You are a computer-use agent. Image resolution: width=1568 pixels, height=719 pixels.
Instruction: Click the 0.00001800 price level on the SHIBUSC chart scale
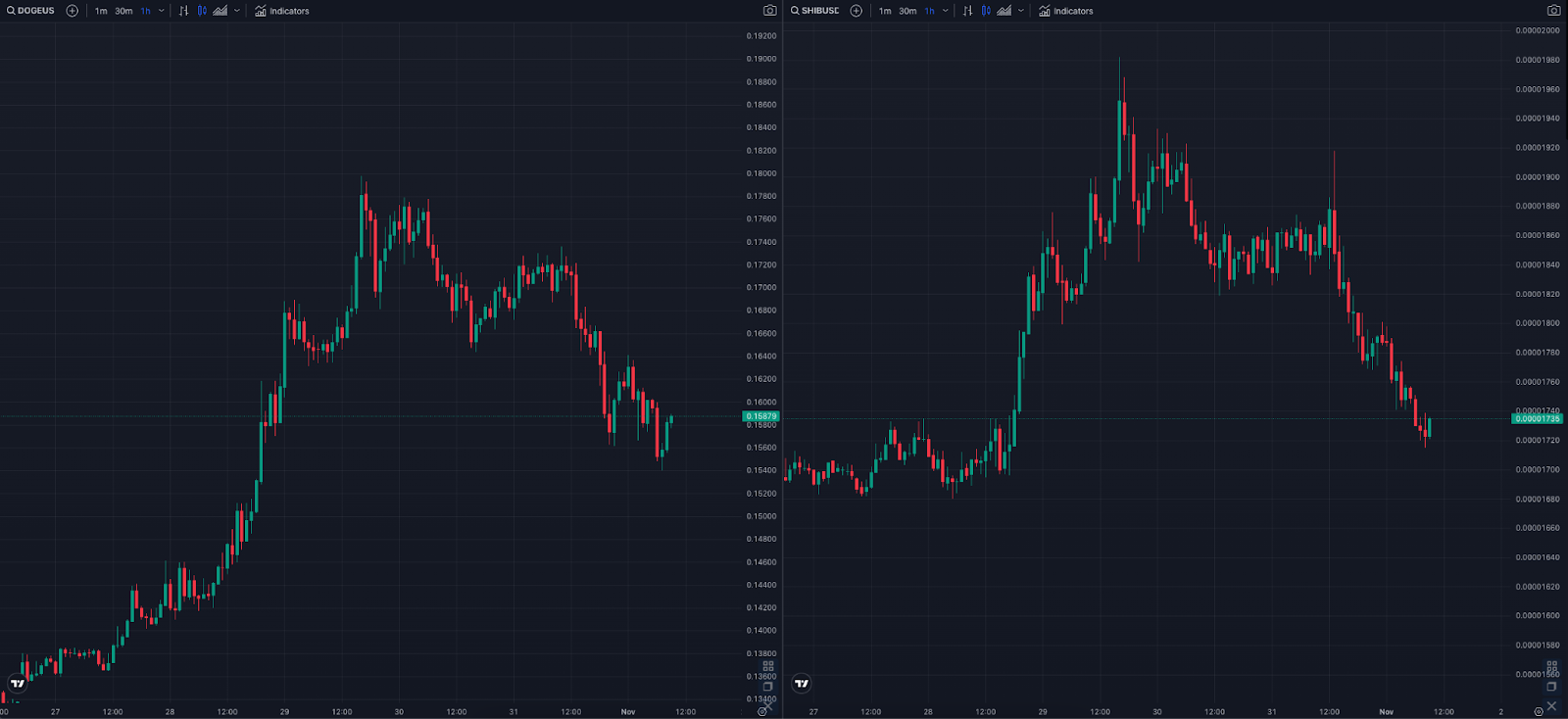coord(1538,323)
